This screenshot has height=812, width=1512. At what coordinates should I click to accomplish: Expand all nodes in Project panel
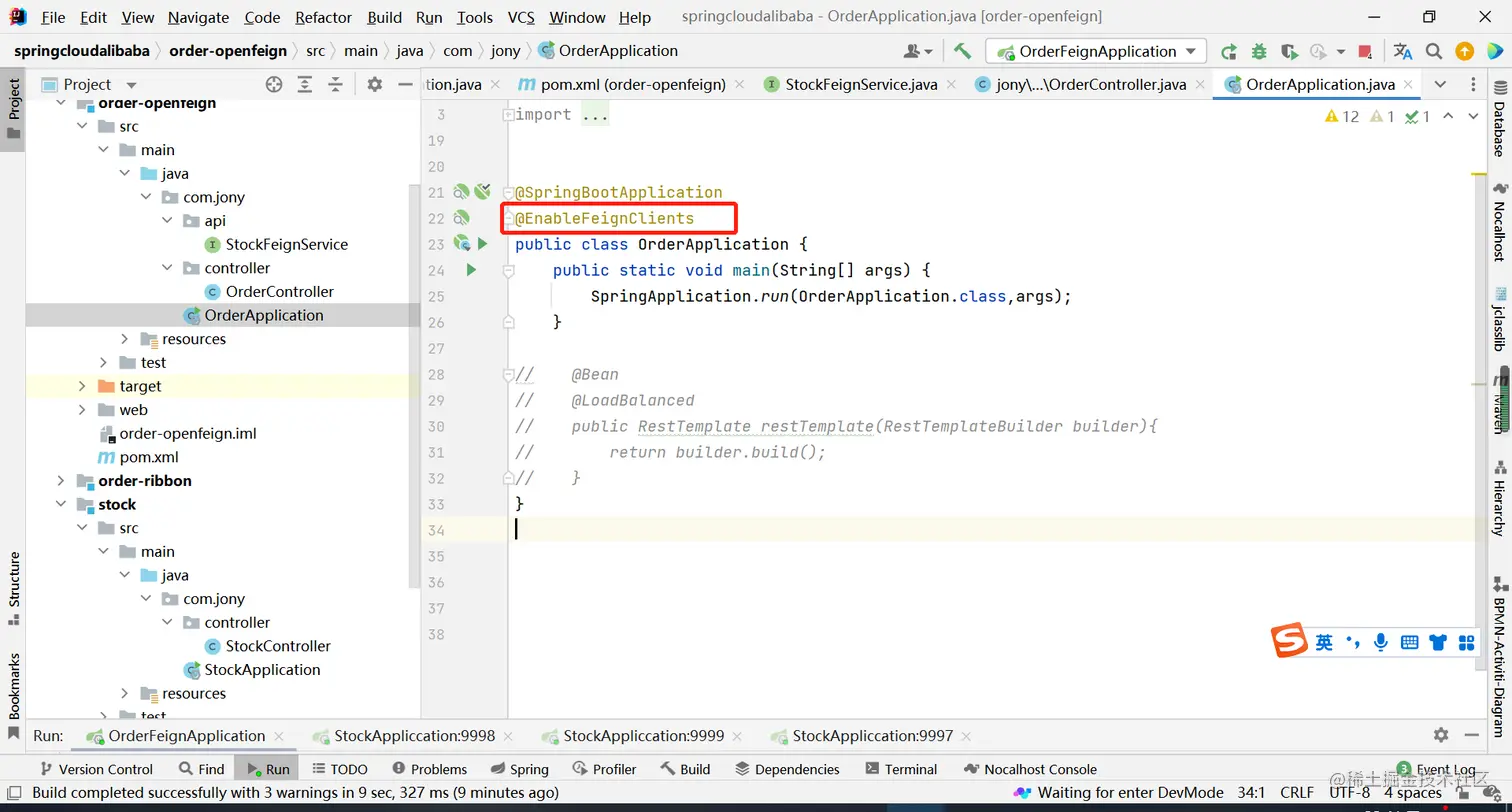pos(305,85)
